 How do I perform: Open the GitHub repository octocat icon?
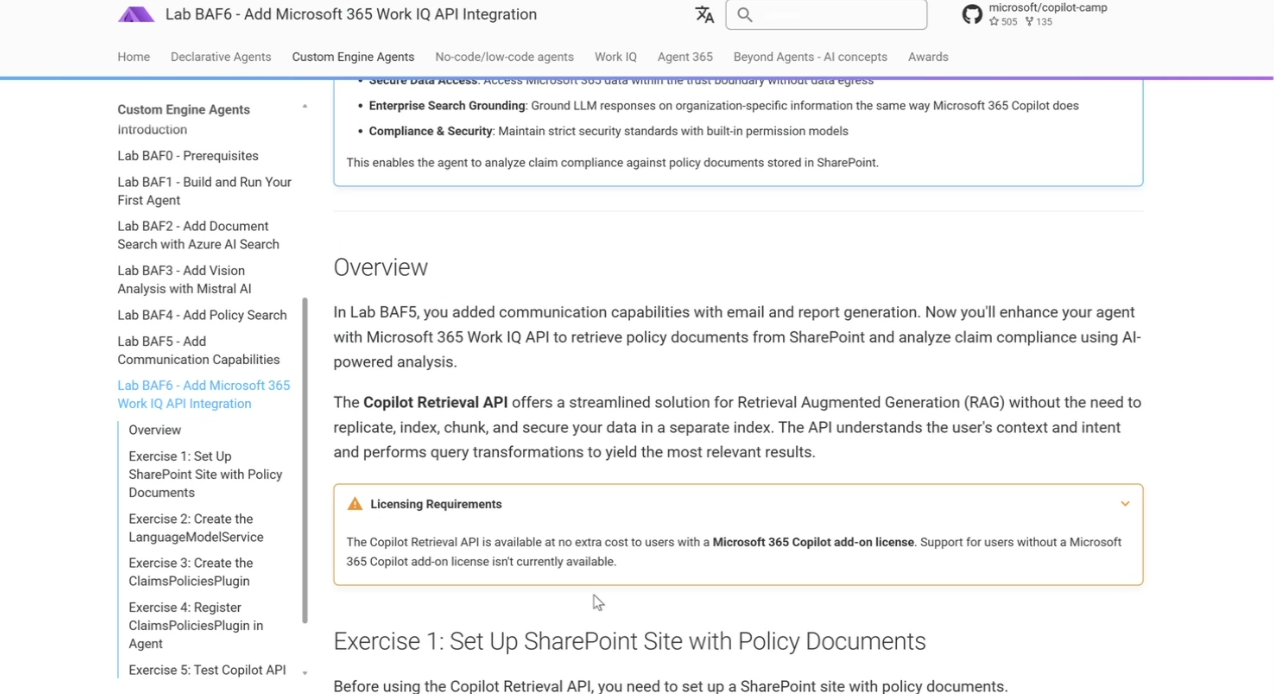[x=972, y=15]
